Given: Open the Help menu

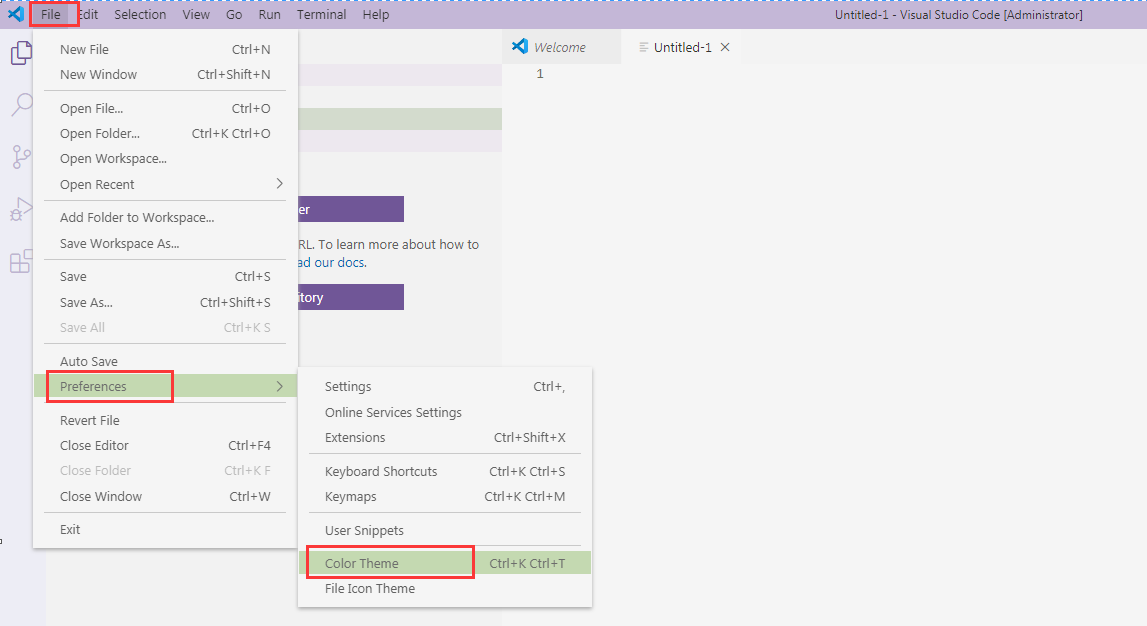Looking at the screenshot, I should click(x=376, y=15).
